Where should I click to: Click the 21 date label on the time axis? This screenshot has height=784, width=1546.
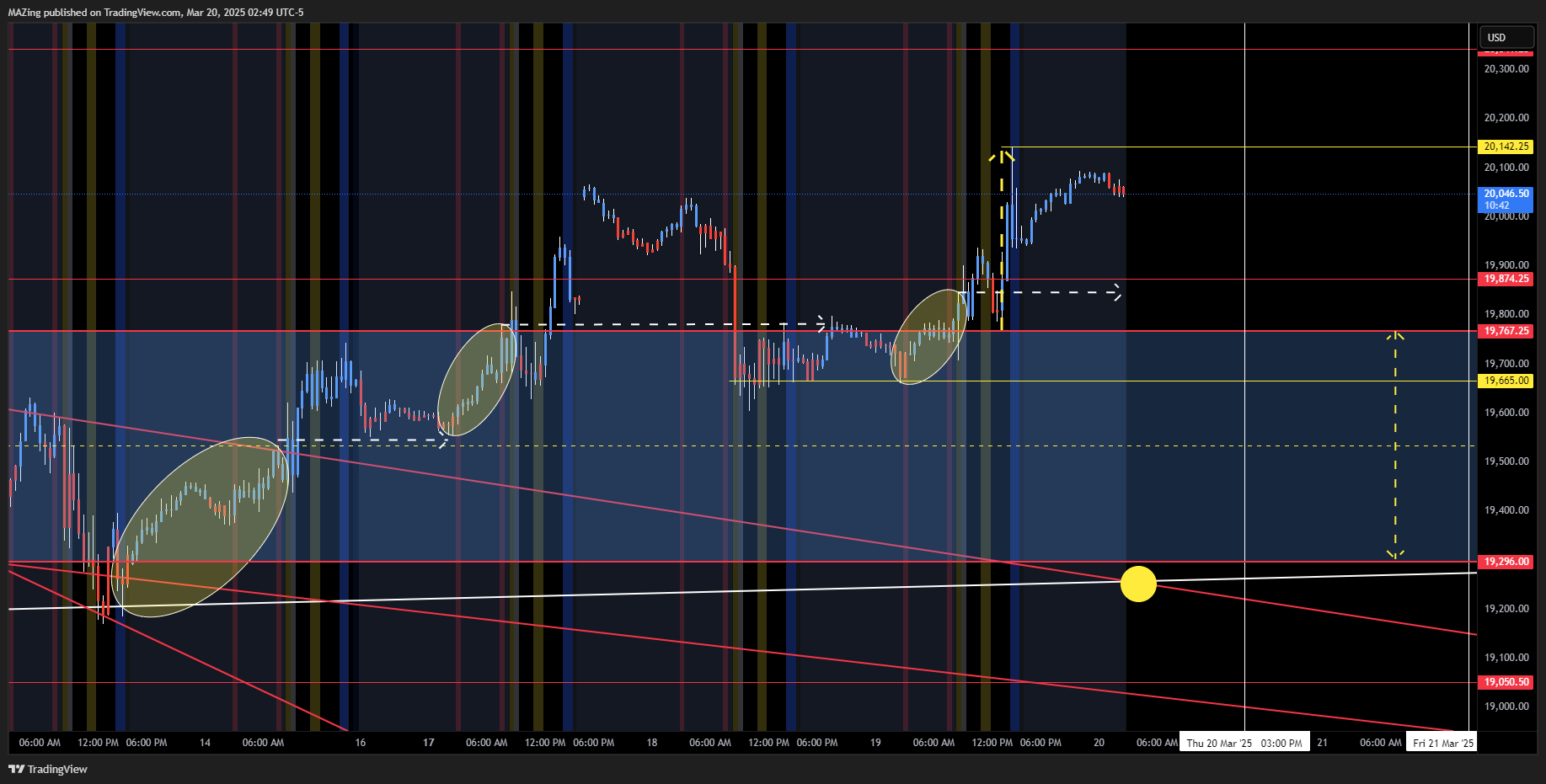(1323, 743)
